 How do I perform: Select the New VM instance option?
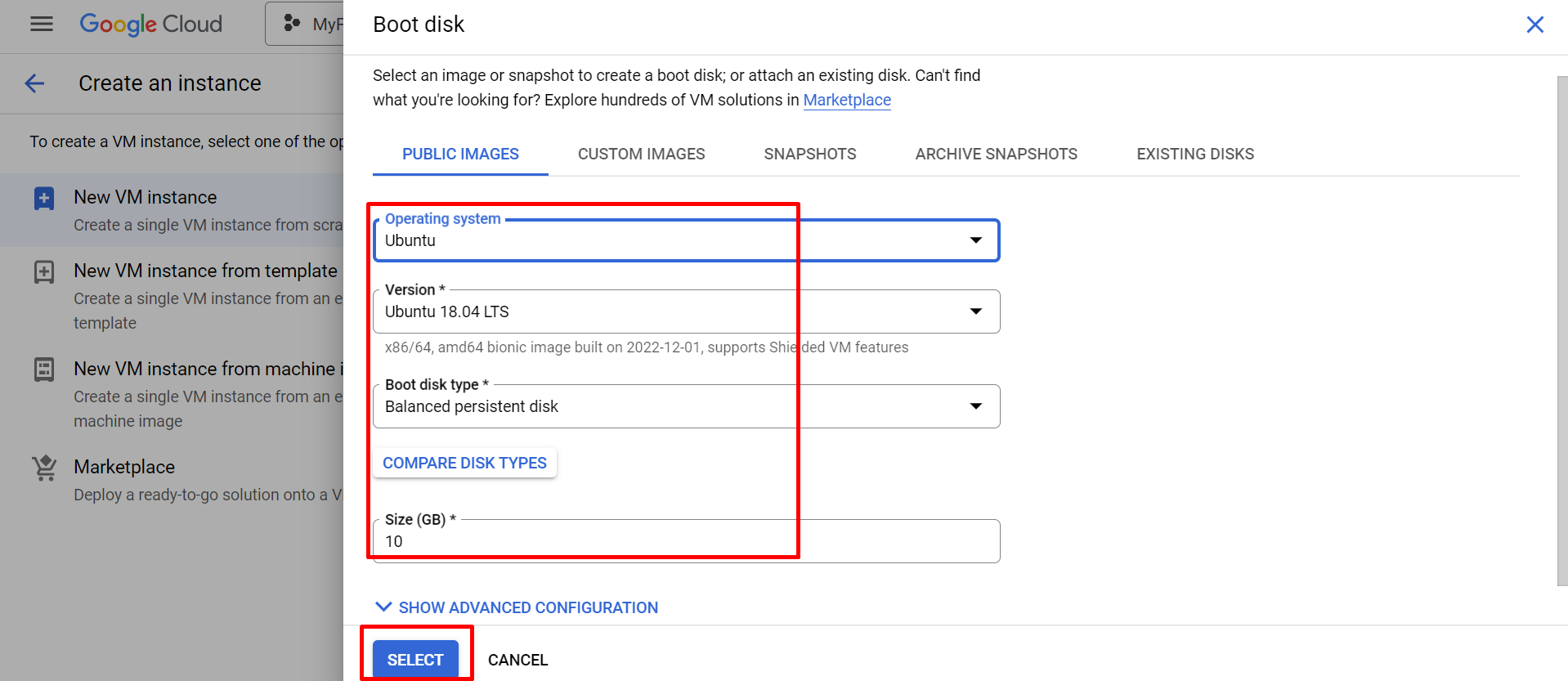tap(172, 210)
